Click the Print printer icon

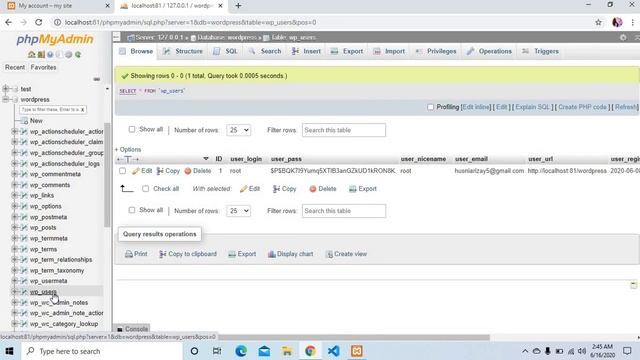pos(129,254)
